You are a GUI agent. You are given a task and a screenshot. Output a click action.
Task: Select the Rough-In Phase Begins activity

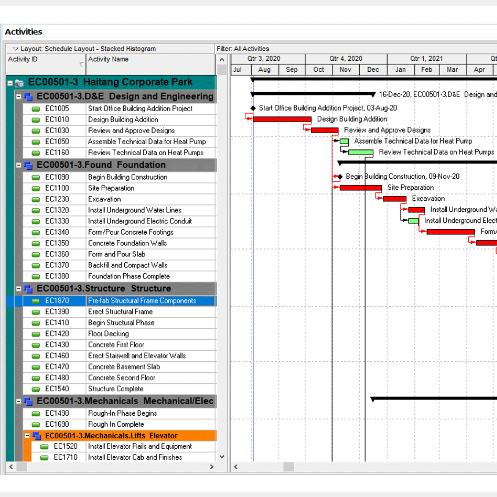[x=119, y=413]
